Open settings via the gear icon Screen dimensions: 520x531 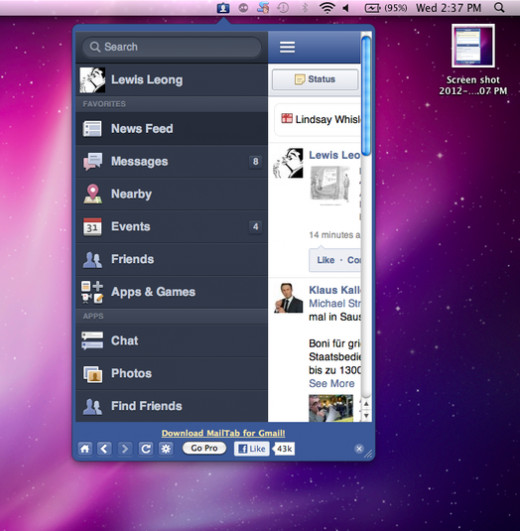[x=166, y=449]
